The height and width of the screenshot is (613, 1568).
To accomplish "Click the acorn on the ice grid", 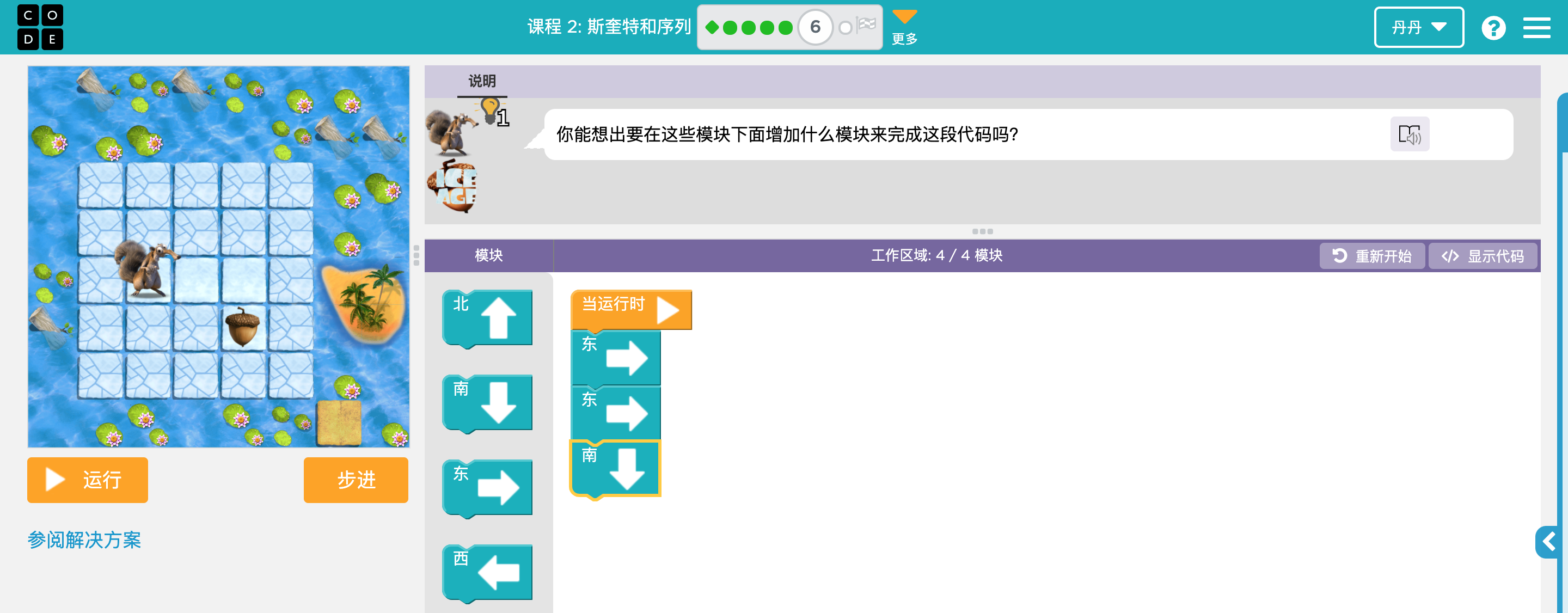I will click(x=242, y=327).
